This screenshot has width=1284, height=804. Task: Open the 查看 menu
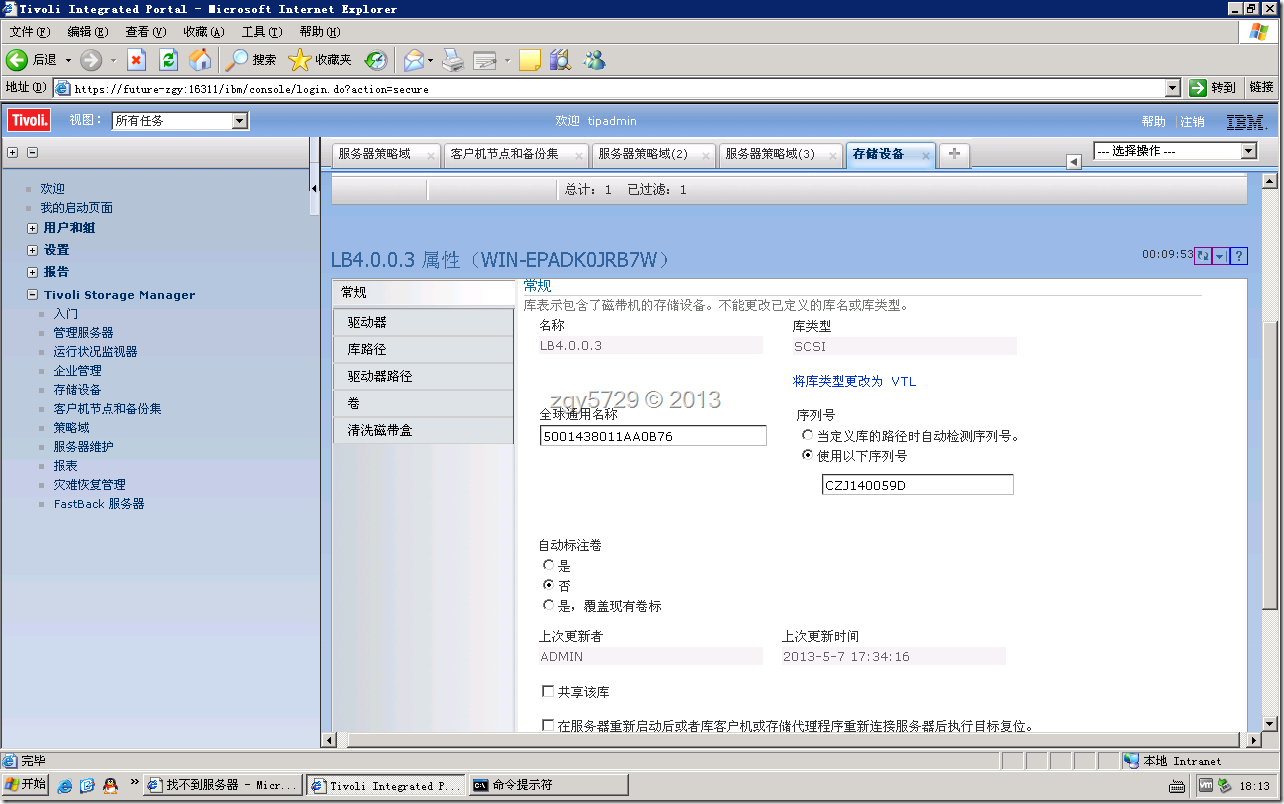coord(145,32)
